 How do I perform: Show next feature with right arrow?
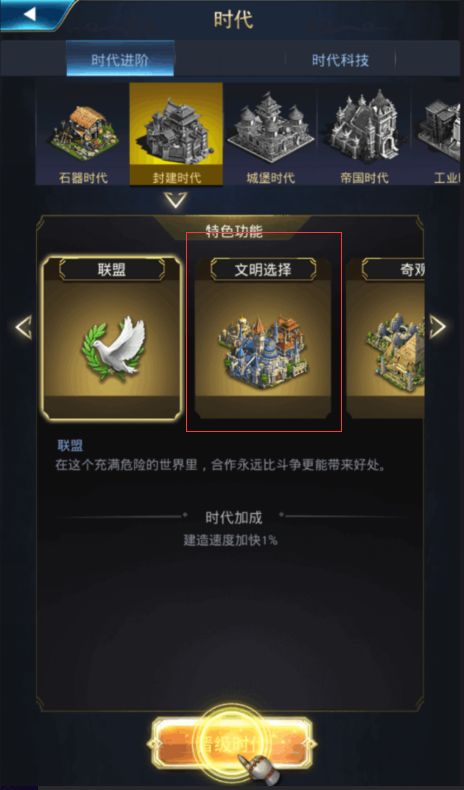click(437, 326)
